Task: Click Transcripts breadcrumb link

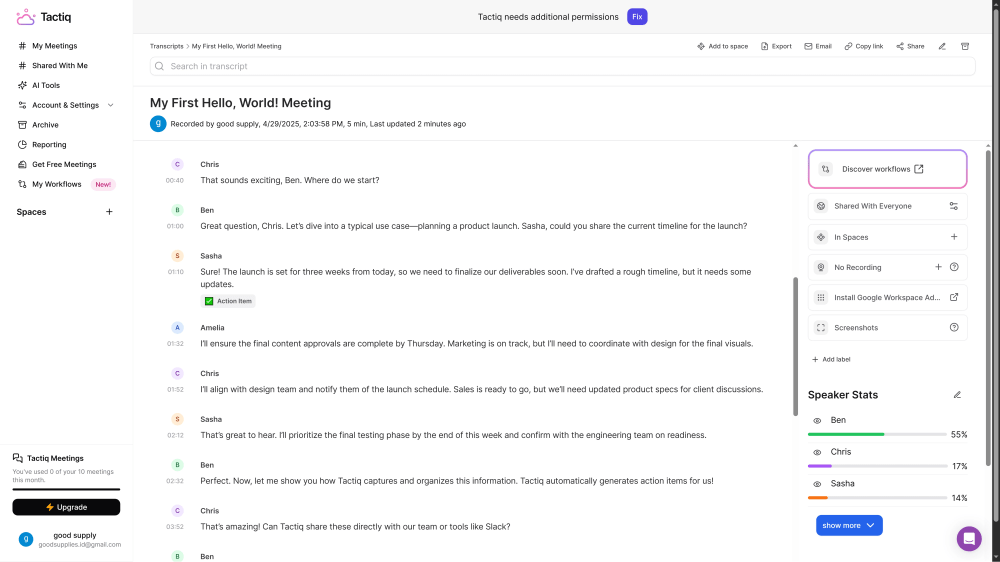Action: point(166,46)
